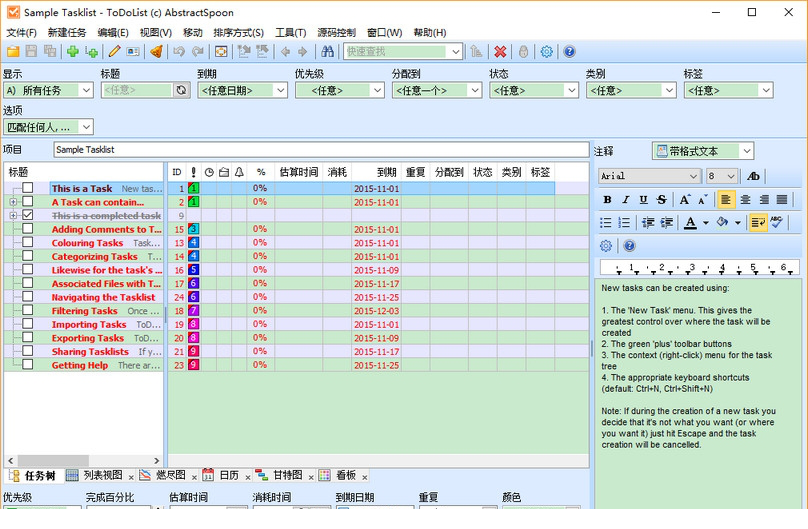Click the 分配到 column header
The width and height of the screenshot is (808, 529).
pos(449,173)
